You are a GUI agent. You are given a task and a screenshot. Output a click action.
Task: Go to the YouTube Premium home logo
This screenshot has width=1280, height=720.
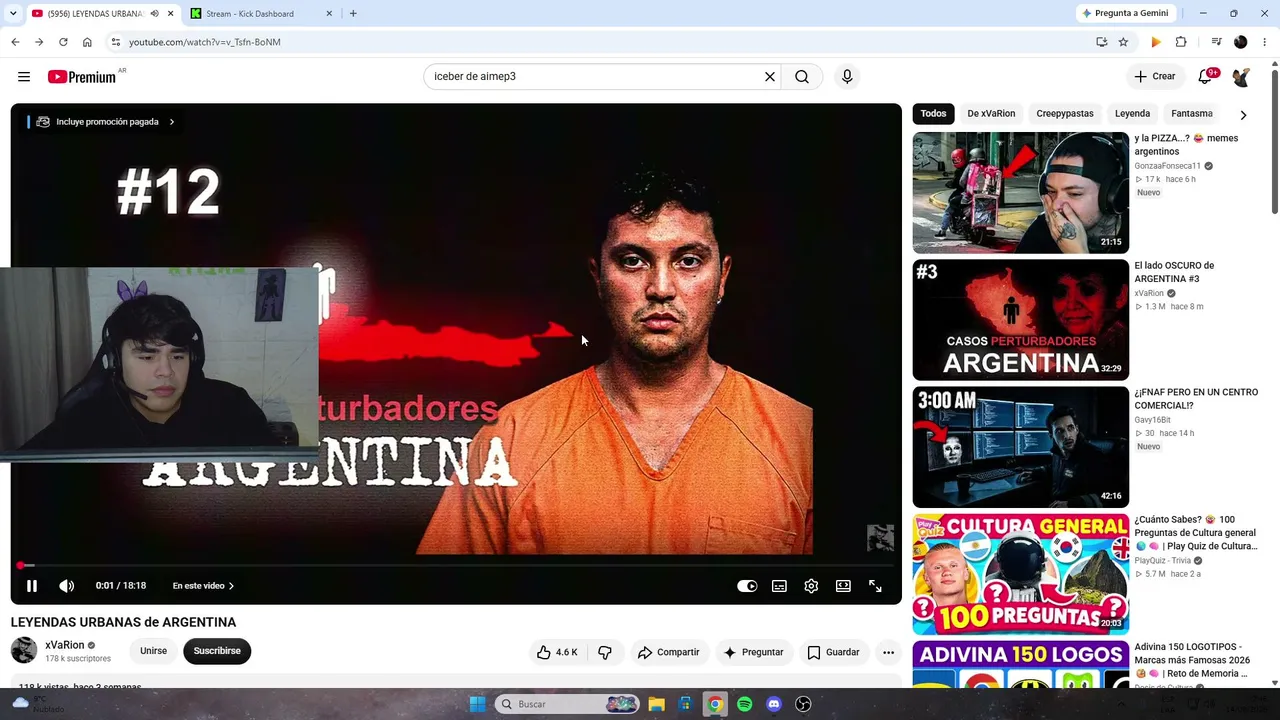pyautogui.click(x=82, y=77)
